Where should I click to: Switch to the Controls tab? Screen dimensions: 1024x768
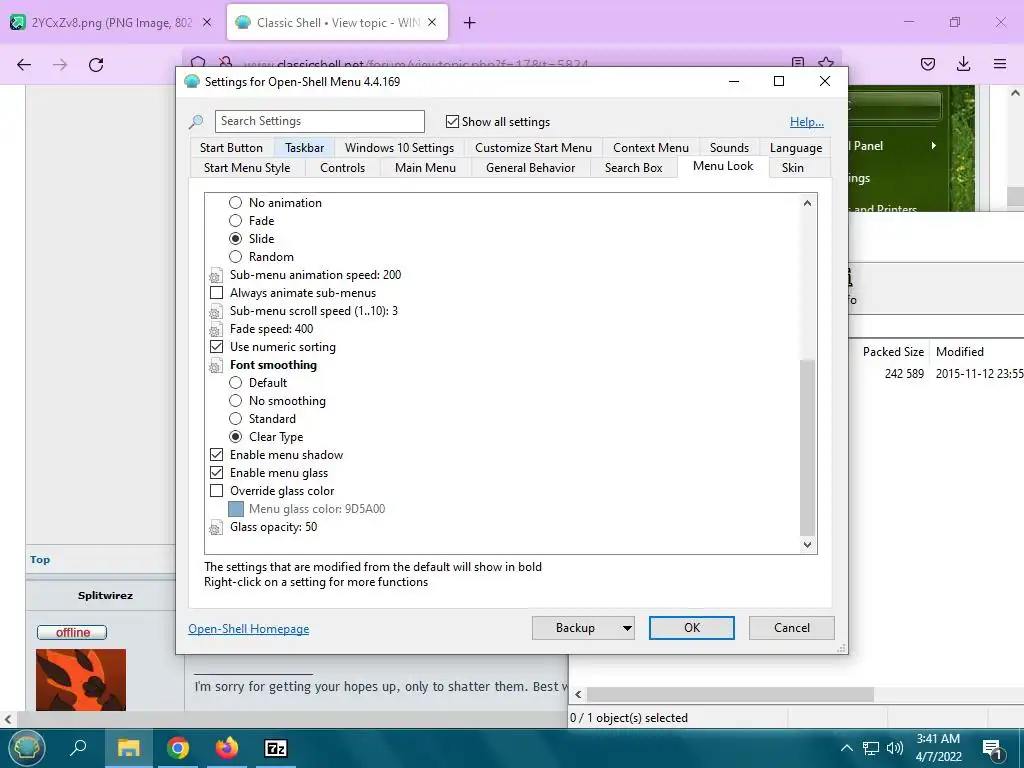342,168
